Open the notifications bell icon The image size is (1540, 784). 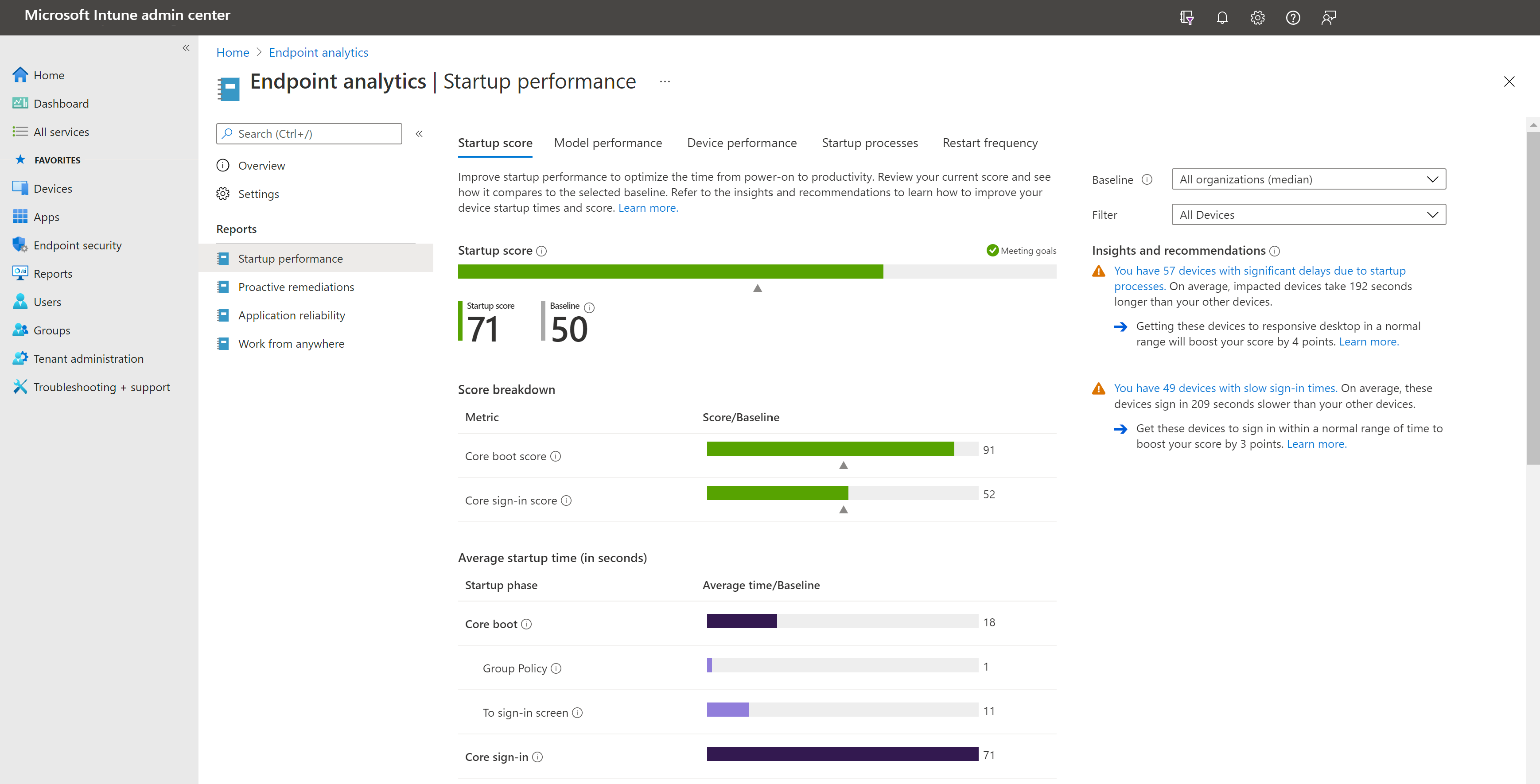coord(1222,17)
